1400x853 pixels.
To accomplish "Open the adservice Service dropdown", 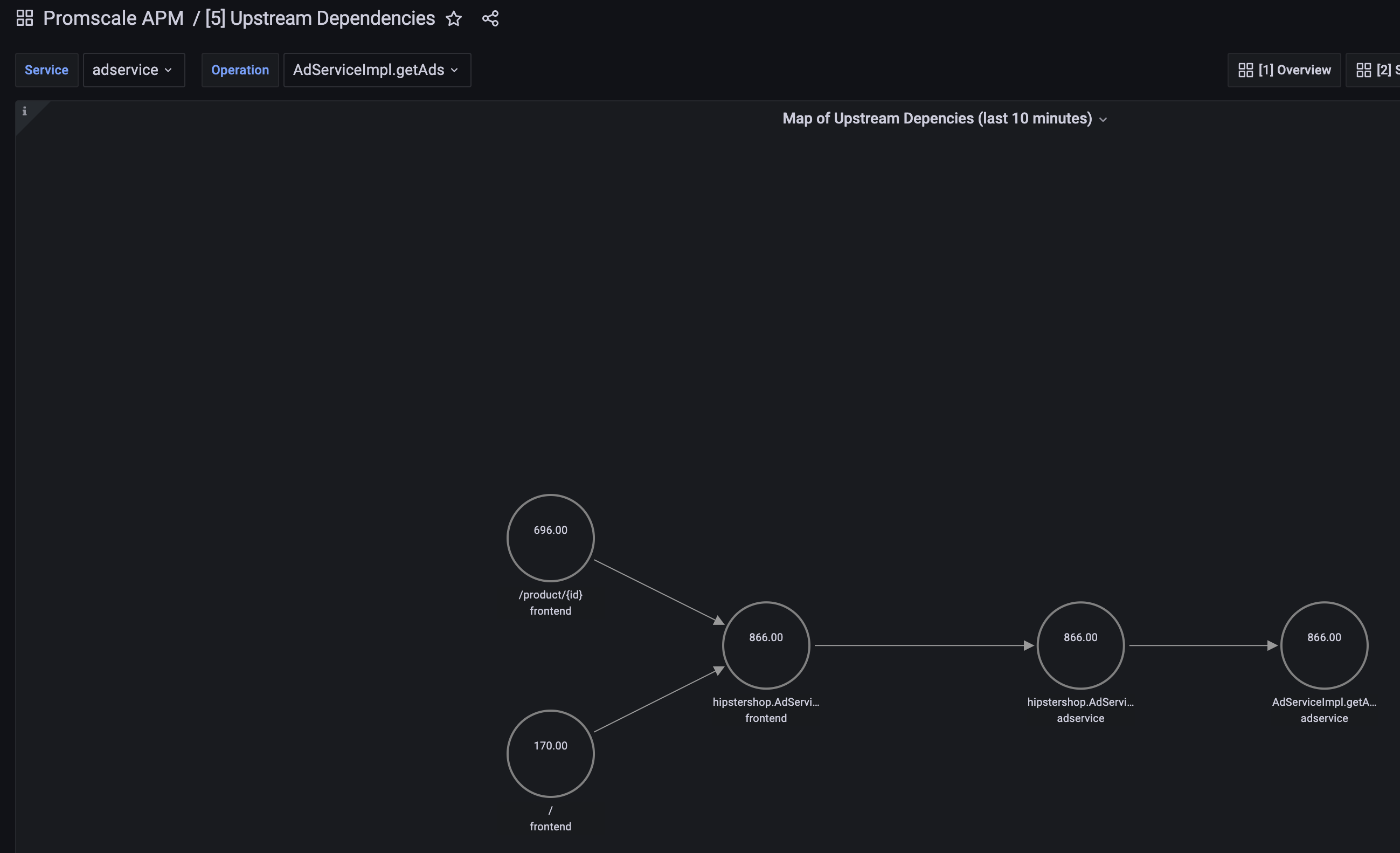I will 134,70.
